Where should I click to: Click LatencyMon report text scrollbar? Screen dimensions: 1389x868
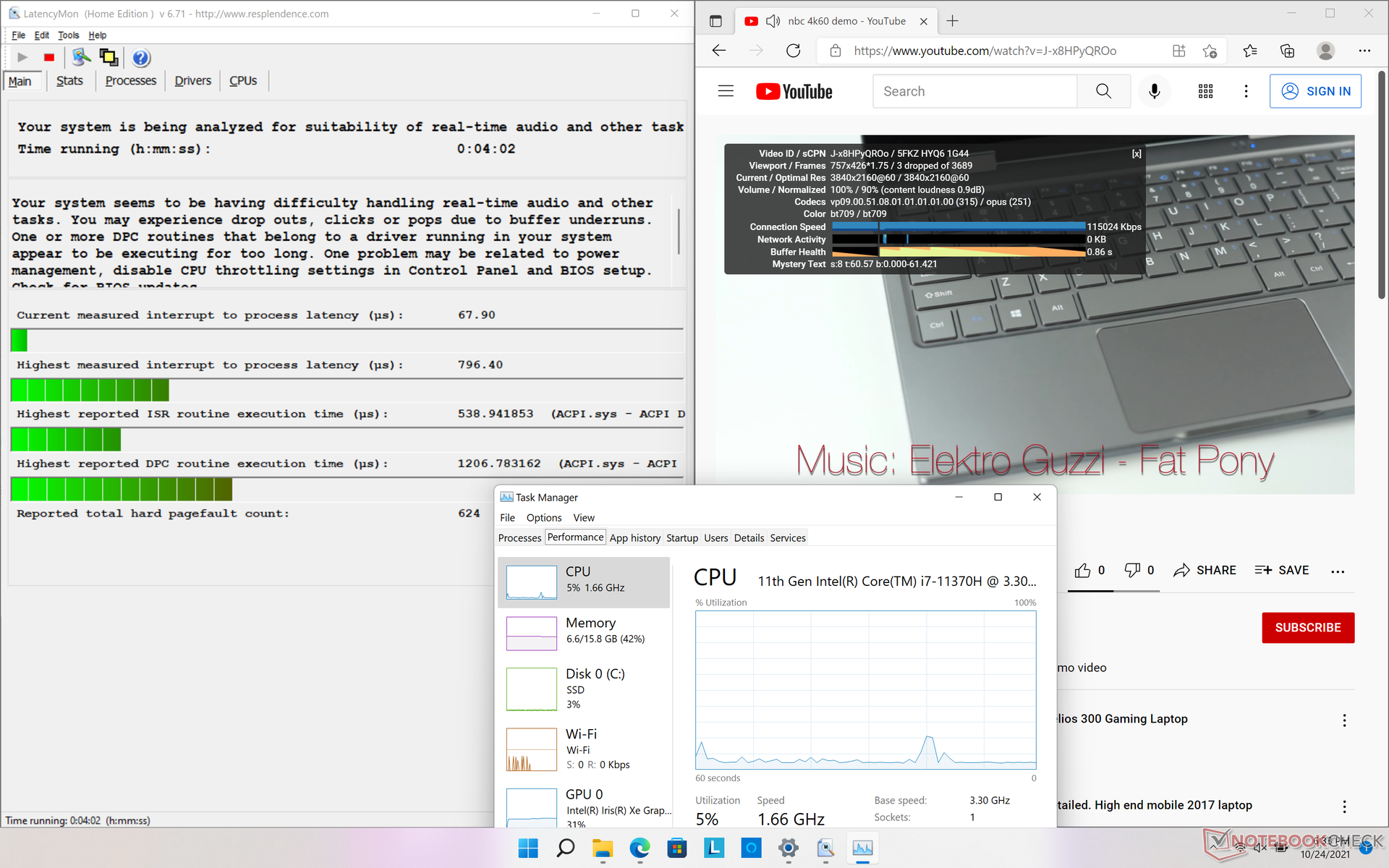click(679, 231)
